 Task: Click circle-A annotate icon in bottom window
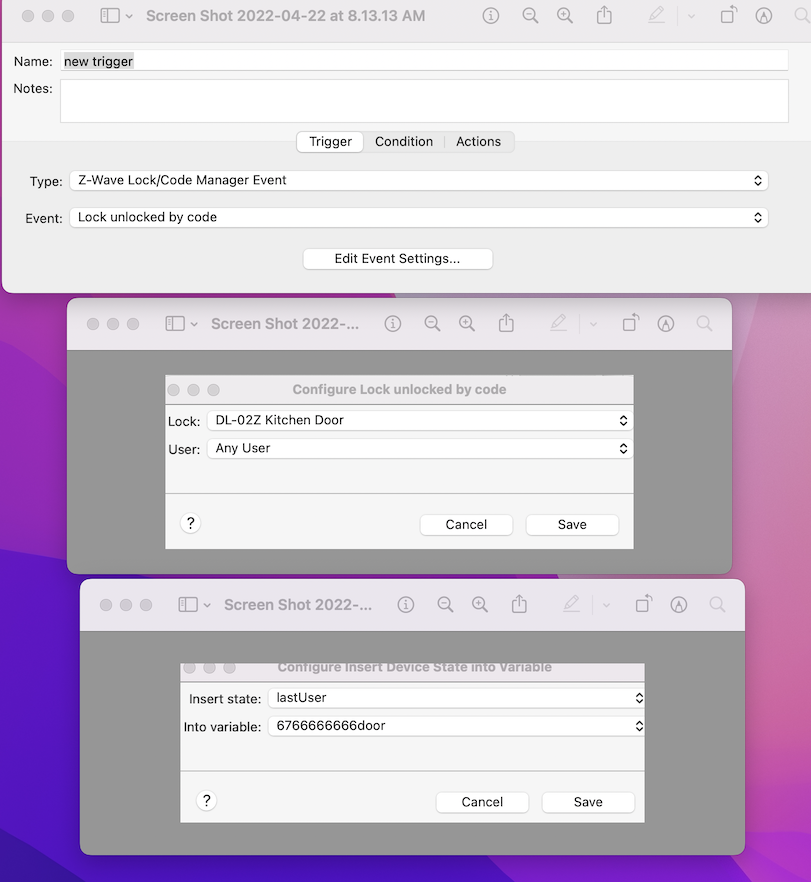[678, 605]
